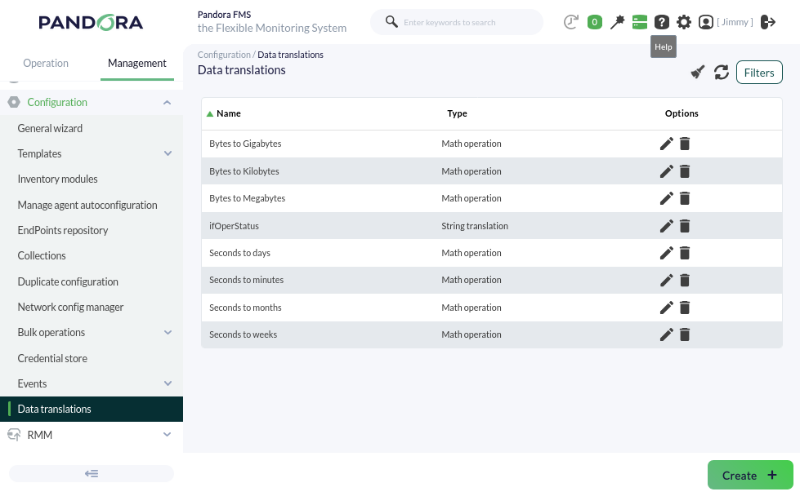This screenshot has height=496, width=800.
Task: Click the green notification counter badge
Action: click(x=594, y=22)
